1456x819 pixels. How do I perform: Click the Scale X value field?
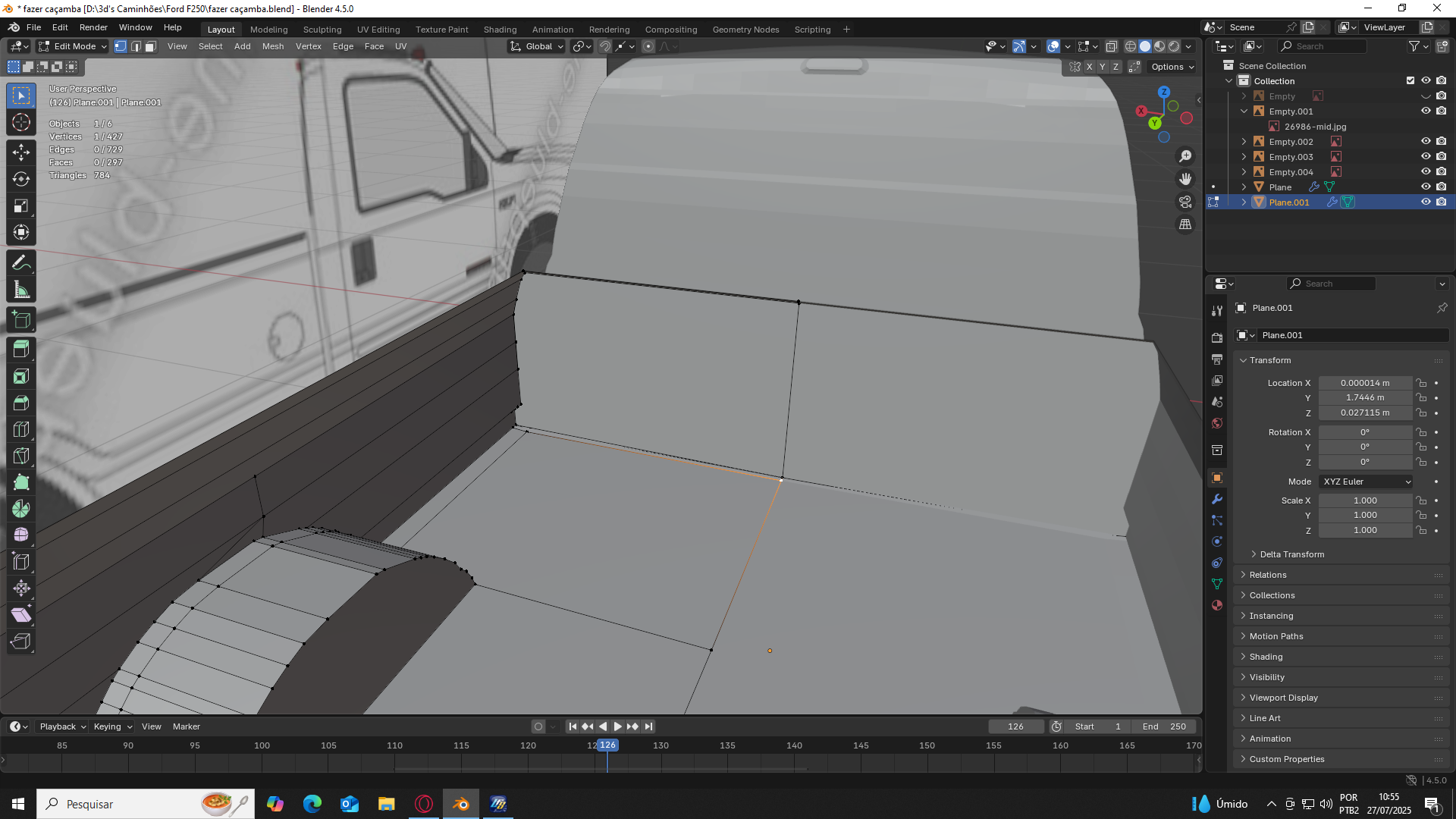(1365, 500)
